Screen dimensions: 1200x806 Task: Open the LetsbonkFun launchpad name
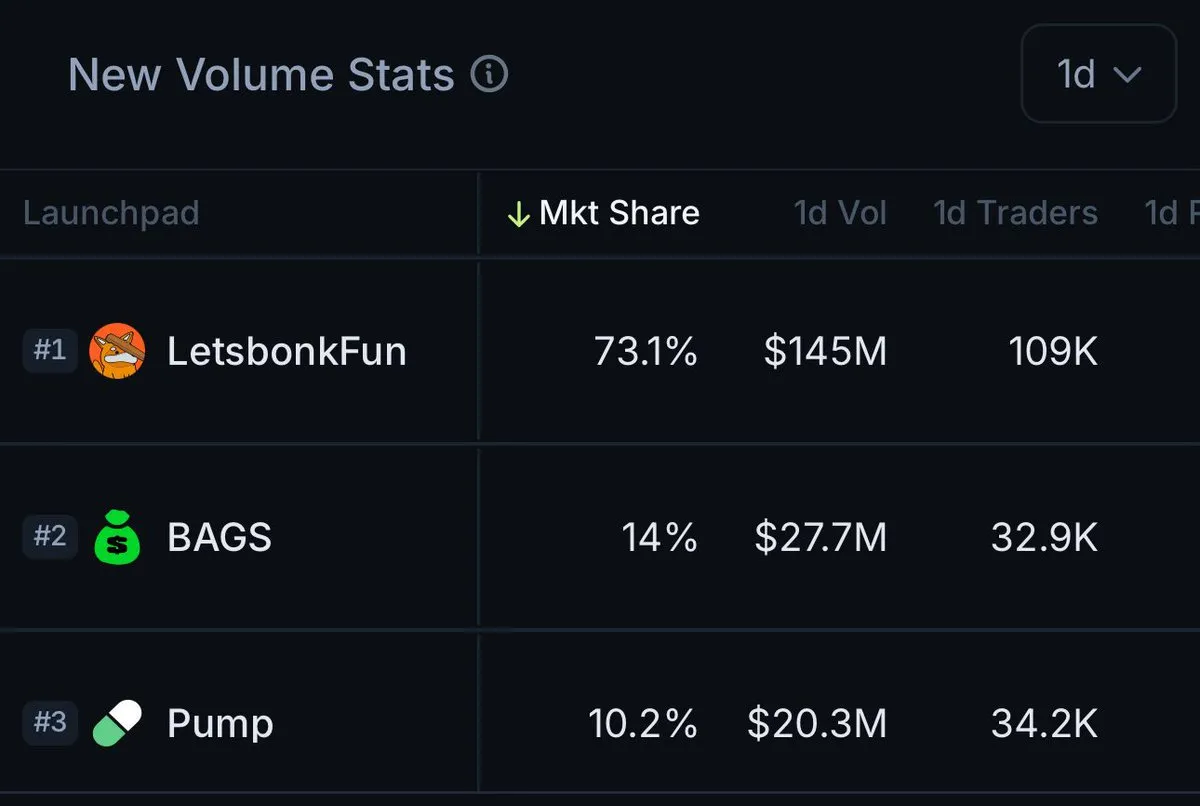[x=287, y=351]
